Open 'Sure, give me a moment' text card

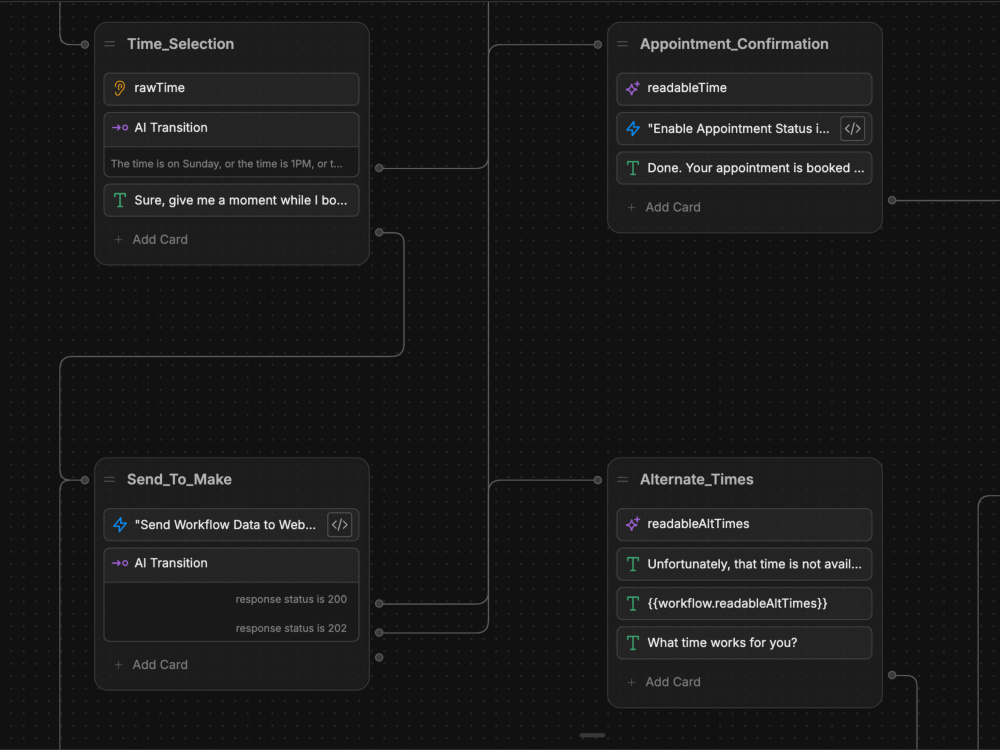click(x=232, y=200)
